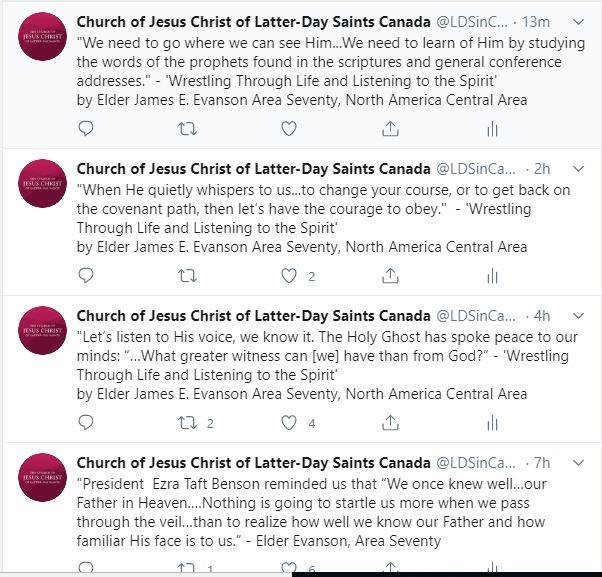The image size is (602, 577).
Task: Like the 4h tweet with 4 likes
Action: pyautogui.click(x=289, y=423)
